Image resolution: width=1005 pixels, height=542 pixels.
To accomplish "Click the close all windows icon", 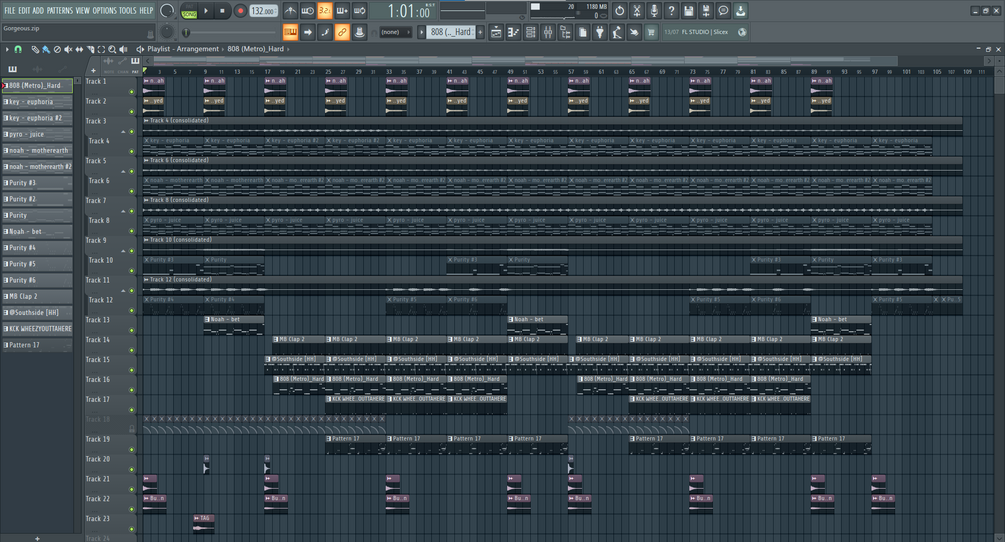I will (634, 32).
